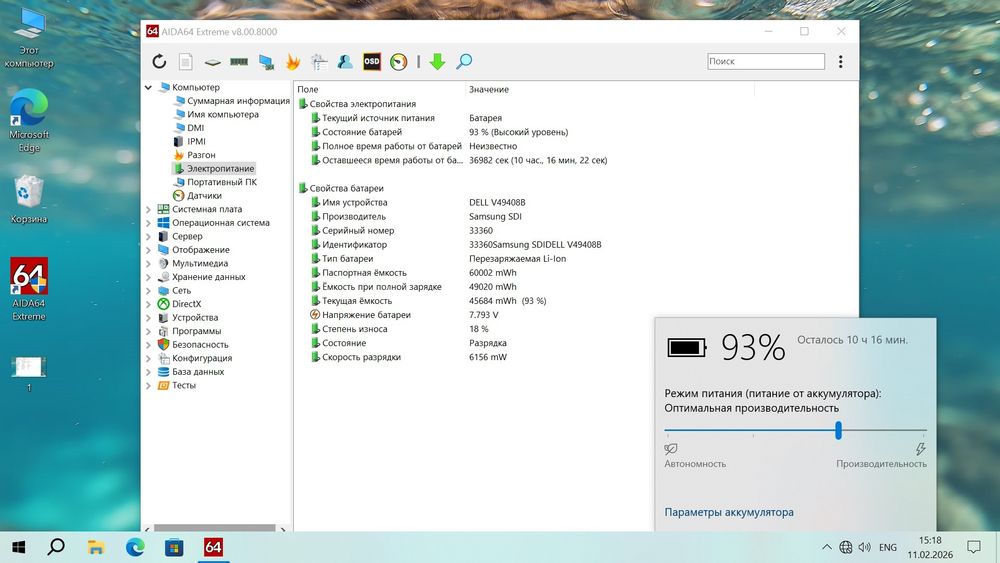The height and width of the screenshot is (563, 1000).
Task: Expand the DirectX node
Action: (x=149, y=304)
